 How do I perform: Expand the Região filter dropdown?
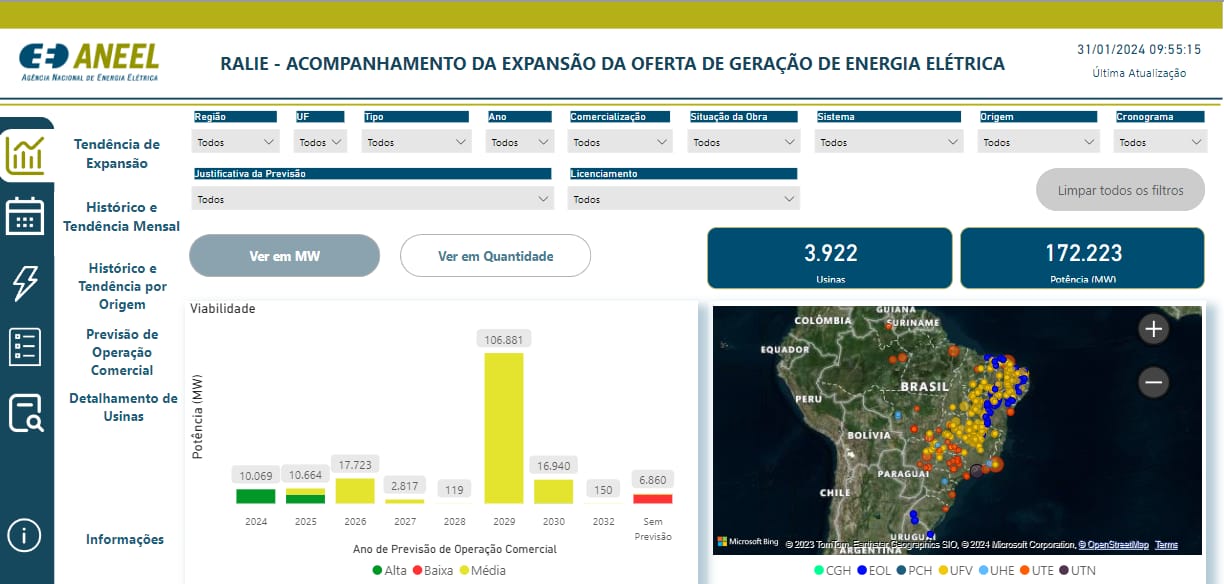[x=236, y=142]
